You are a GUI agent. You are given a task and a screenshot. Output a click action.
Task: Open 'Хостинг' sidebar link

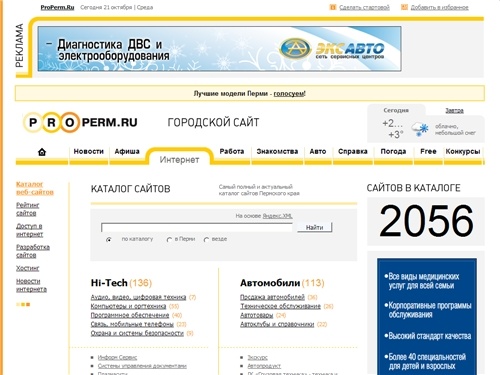point(28,268)
